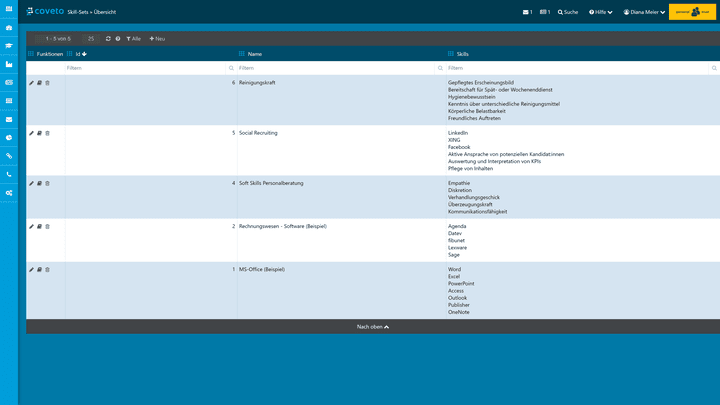This screenshot has height=405, width=720.
Task: Delete the MS-Office (Beispiel) skill set
Action: [47, 269]
